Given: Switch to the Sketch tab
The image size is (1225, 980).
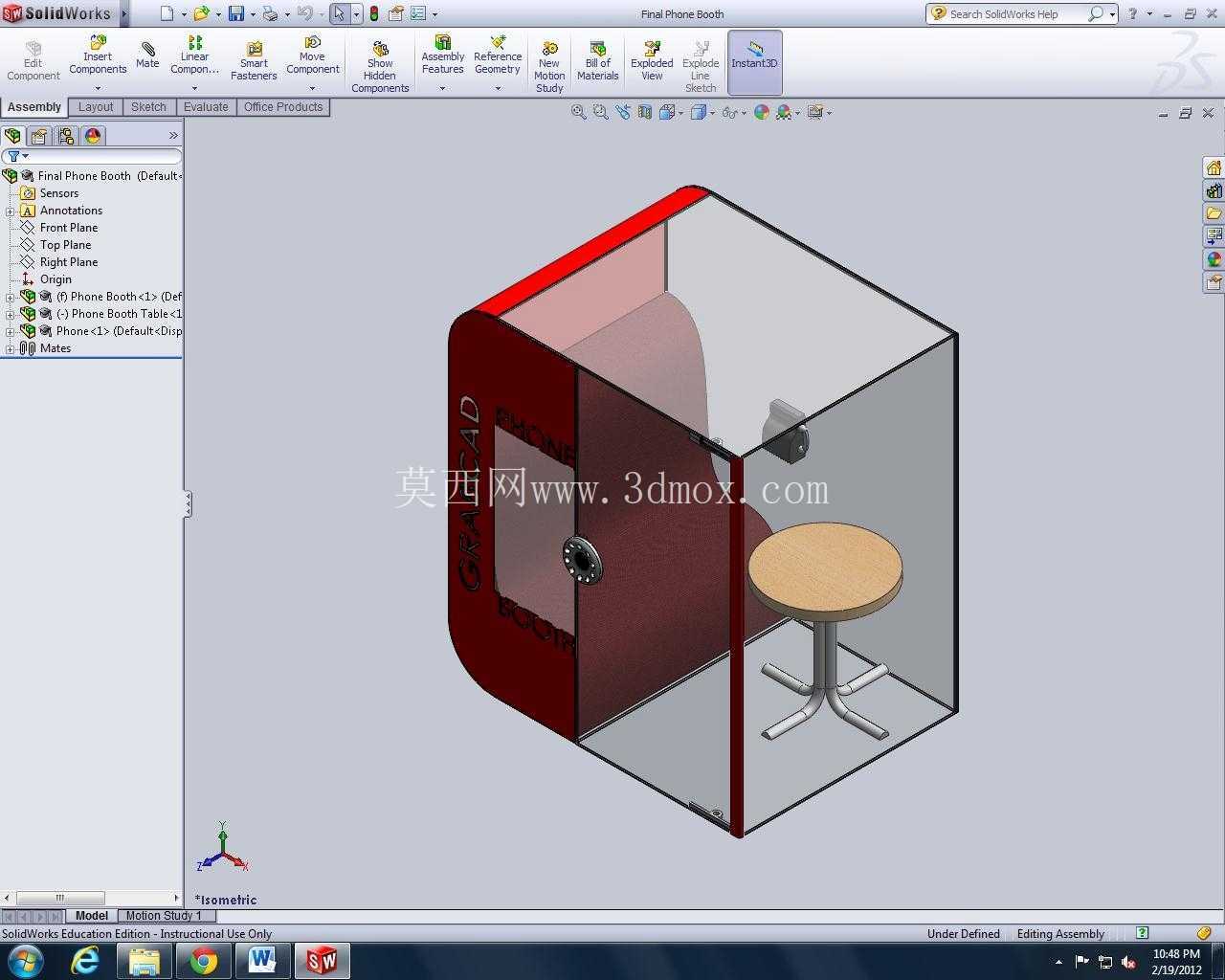Looking at the screenshot, I should point(148,107).
